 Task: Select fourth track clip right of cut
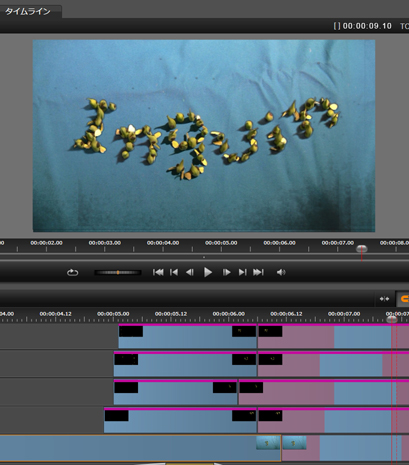click(333, 420)
